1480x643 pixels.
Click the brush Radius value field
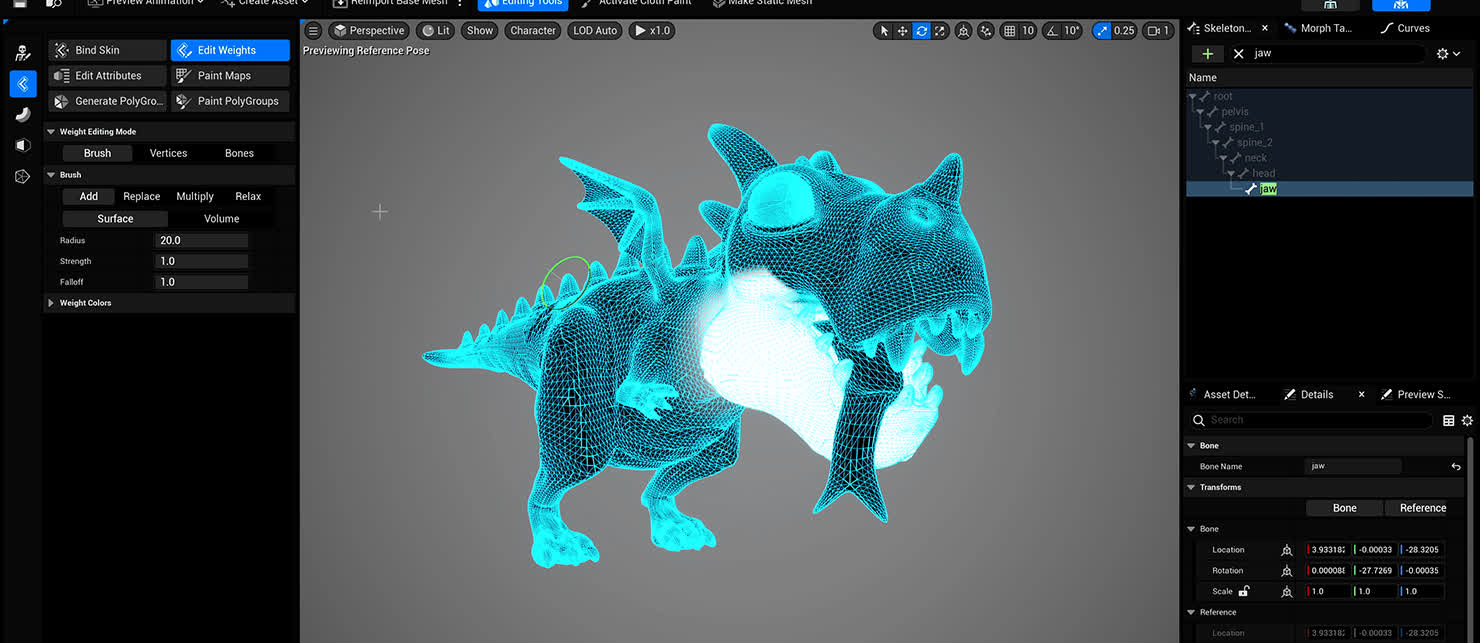202,240
